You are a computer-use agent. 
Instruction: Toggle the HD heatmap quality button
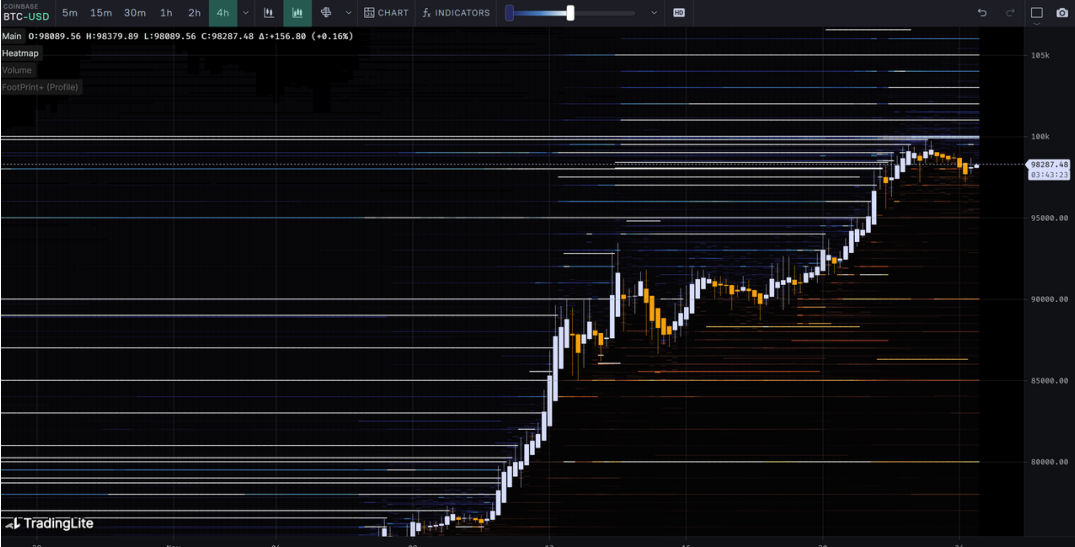[679, 13]
